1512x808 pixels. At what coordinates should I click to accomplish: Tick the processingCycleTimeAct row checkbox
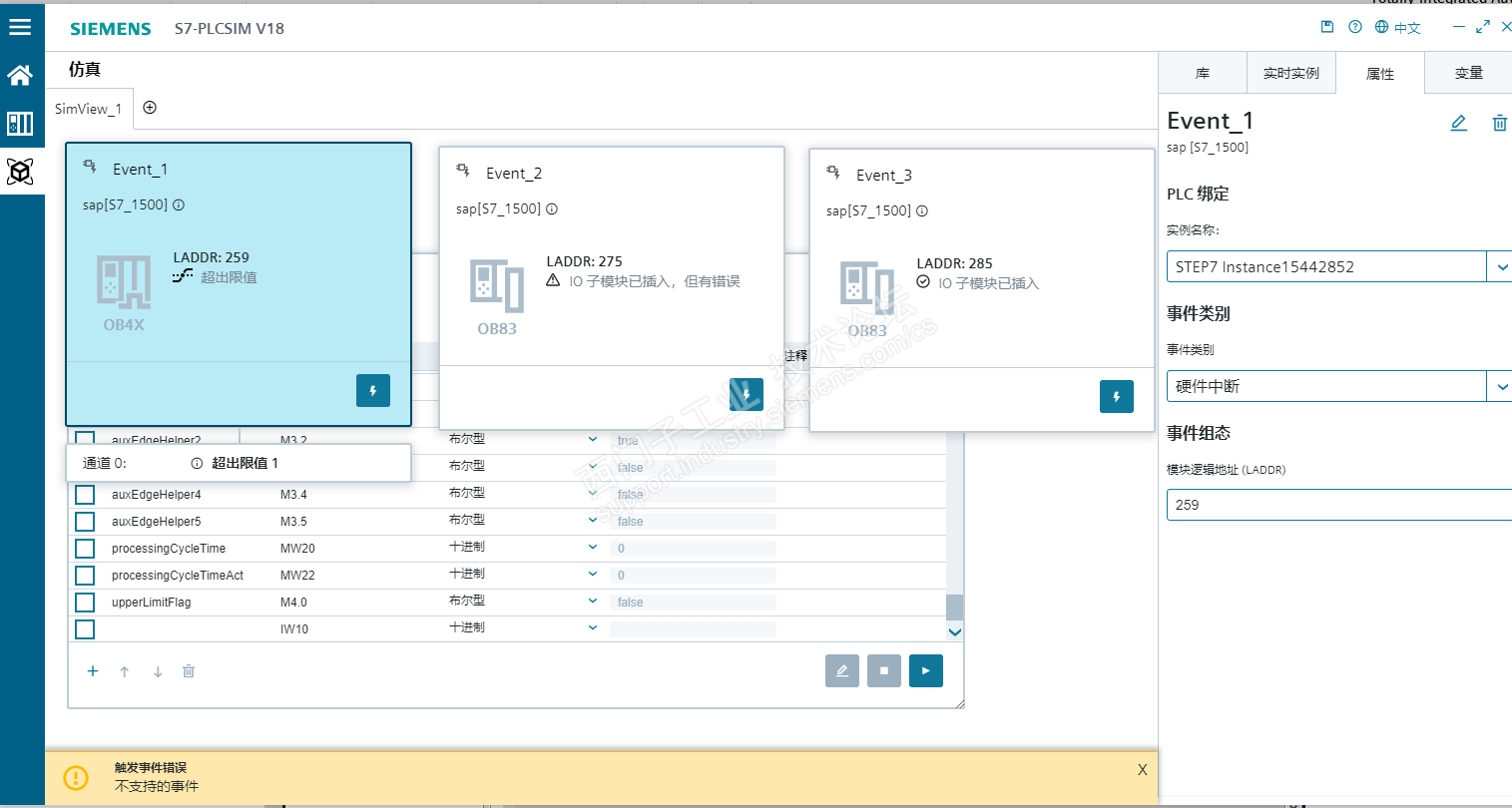click(85, 576)
